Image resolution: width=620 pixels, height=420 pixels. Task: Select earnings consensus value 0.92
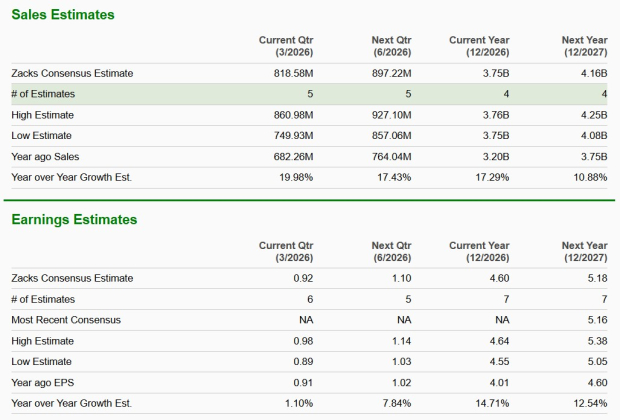pyautogui.click(x=303, y=278)
